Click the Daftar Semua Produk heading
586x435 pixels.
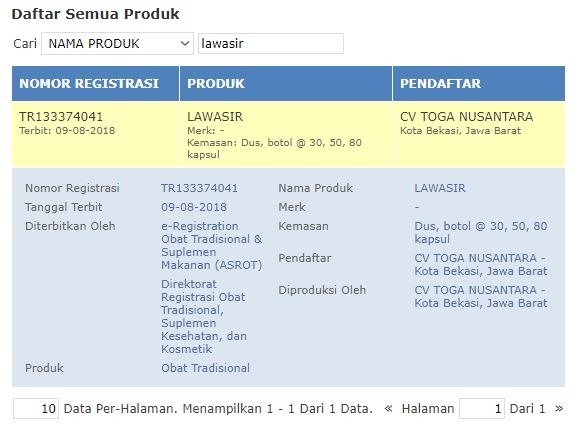(96, 14)
